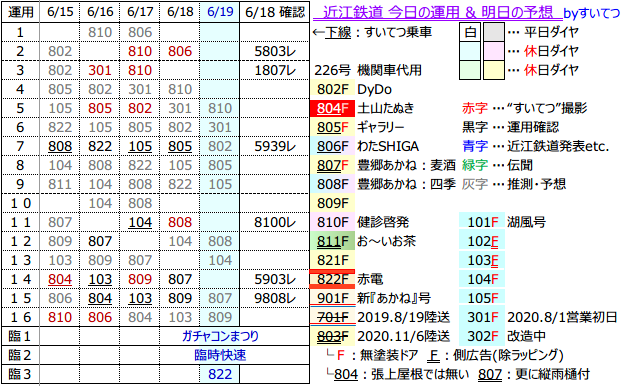Click the red 806 in row 2

[x=180, y=51]
